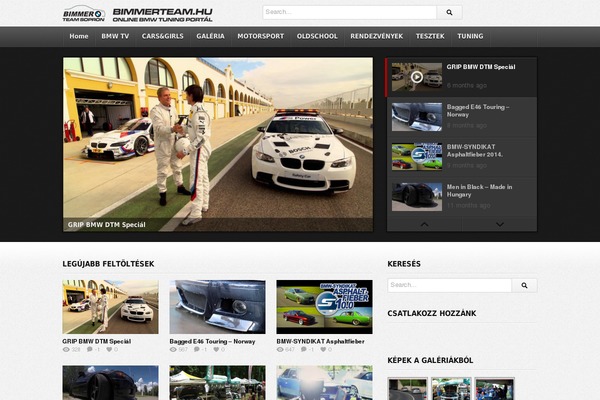Open BMW-SYNDIKAT Asphaltfieber playlist thumbnail
Image resolution: width=600 pixels, height=400 pixels.
click(417, 157)
